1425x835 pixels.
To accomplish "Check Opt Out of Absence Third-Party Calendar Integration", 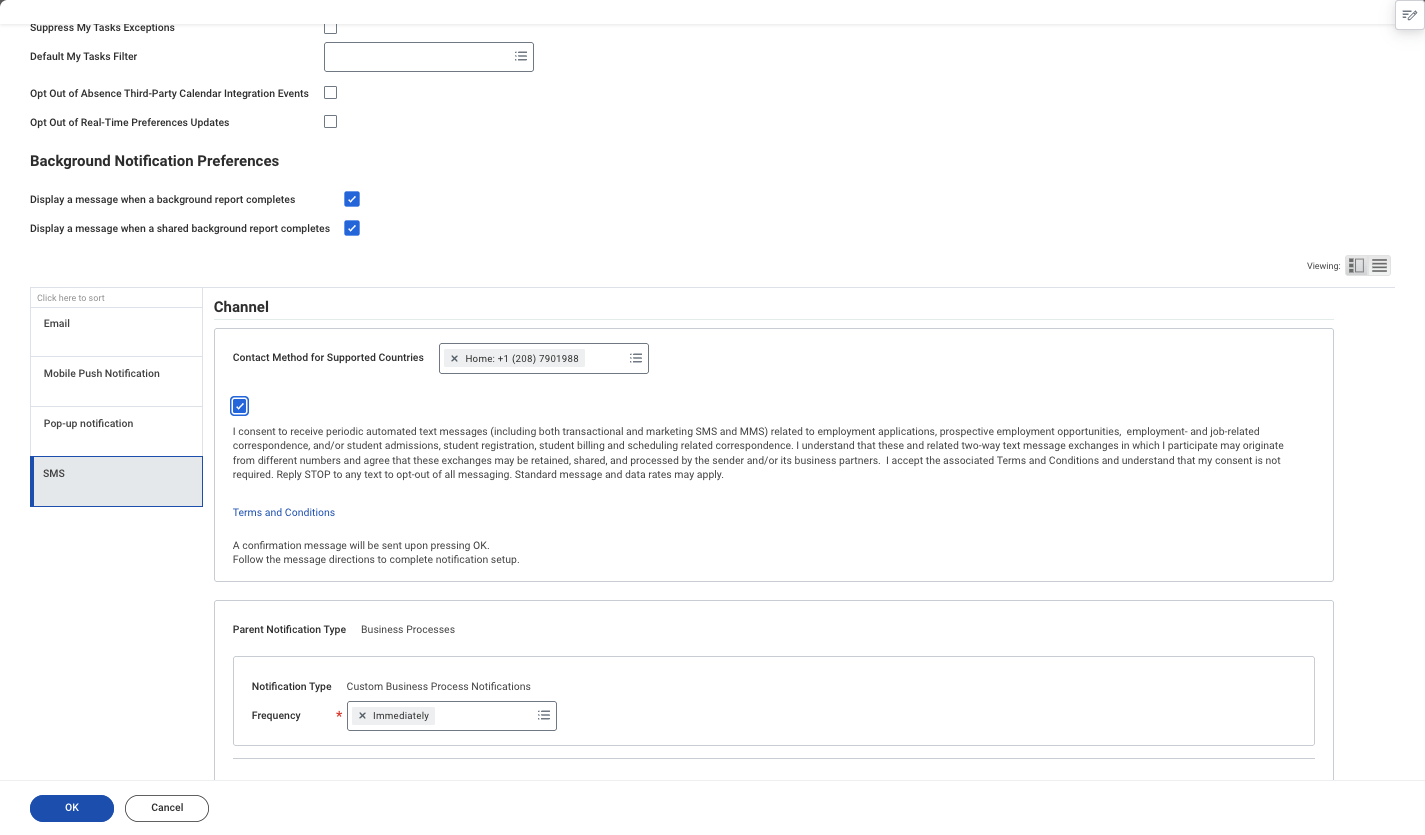I will point(331,93).
